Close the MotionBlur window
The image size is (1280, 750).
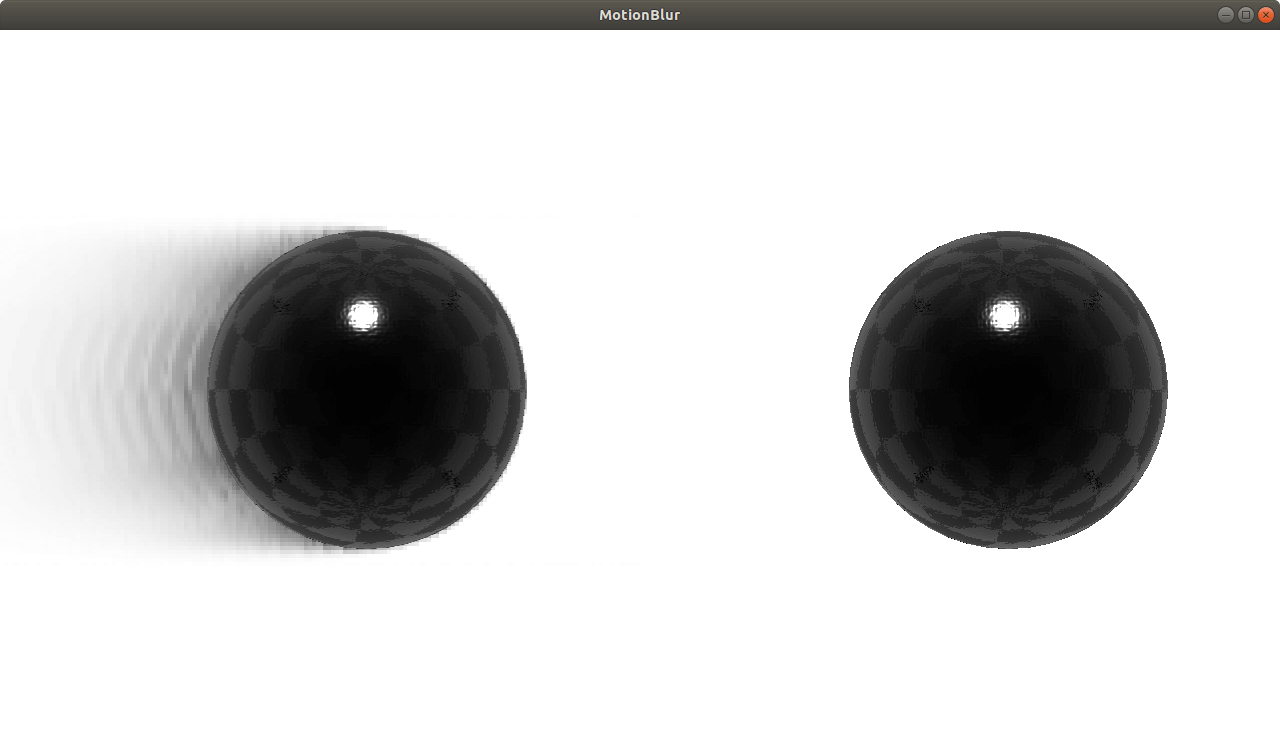tap(1266, 15)
